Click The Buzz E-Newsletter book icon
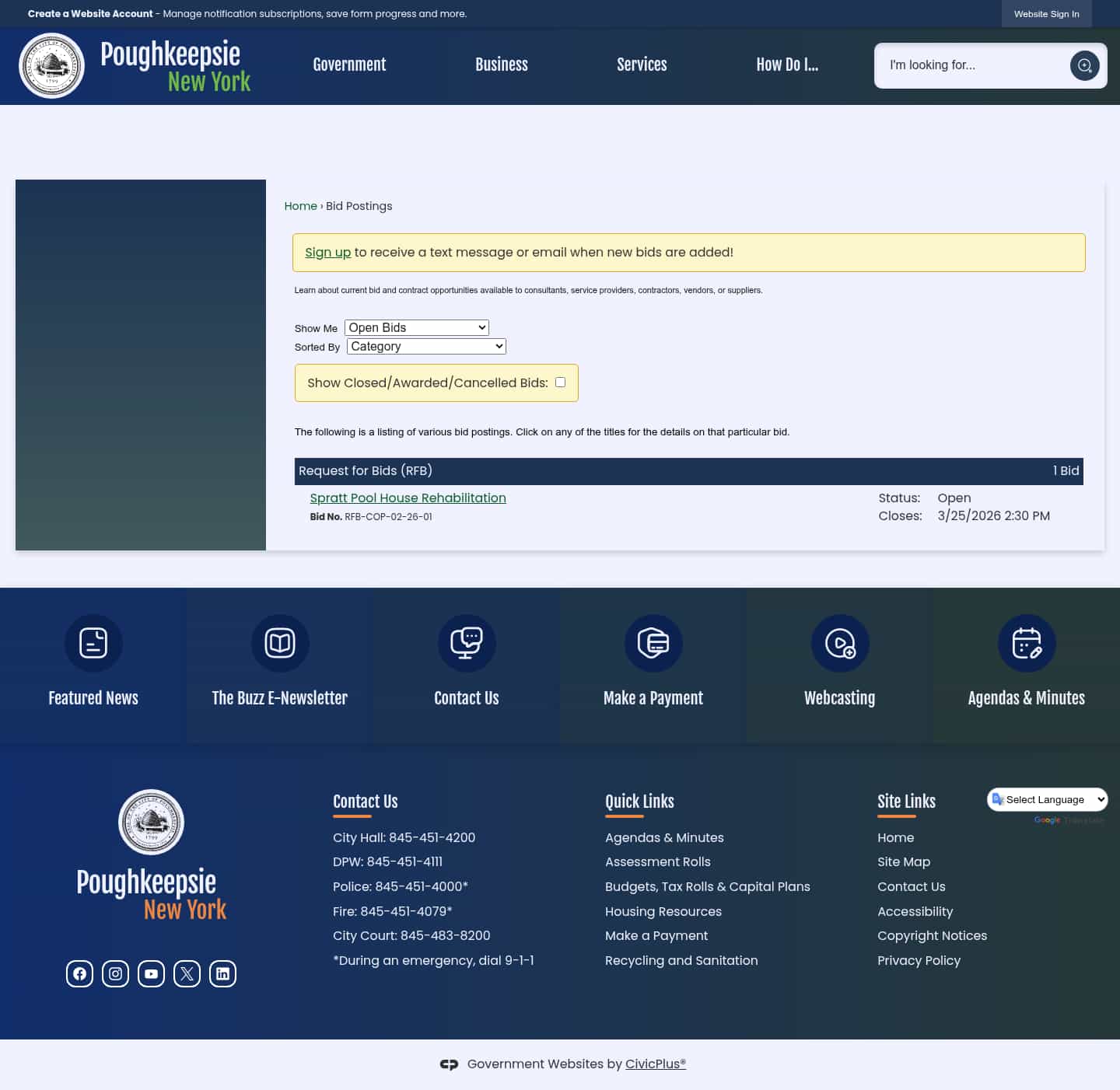The image size is (1120, 1090). (279, 643)
